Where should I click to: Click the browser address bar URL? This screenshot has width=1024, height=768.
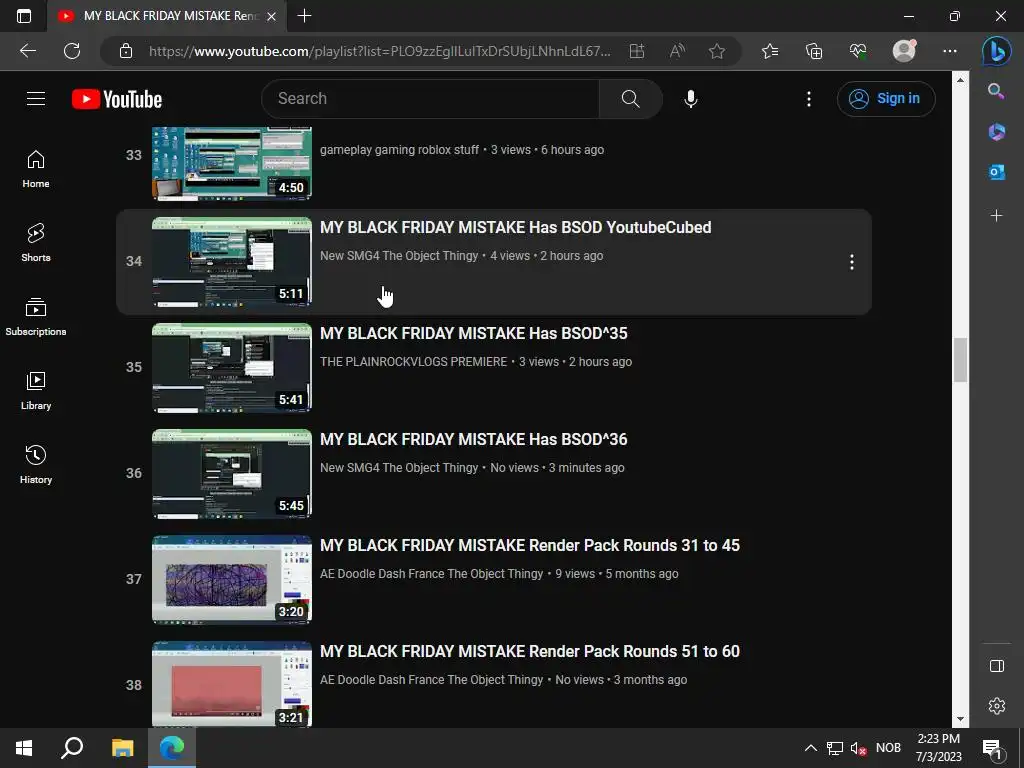[380, 51]
